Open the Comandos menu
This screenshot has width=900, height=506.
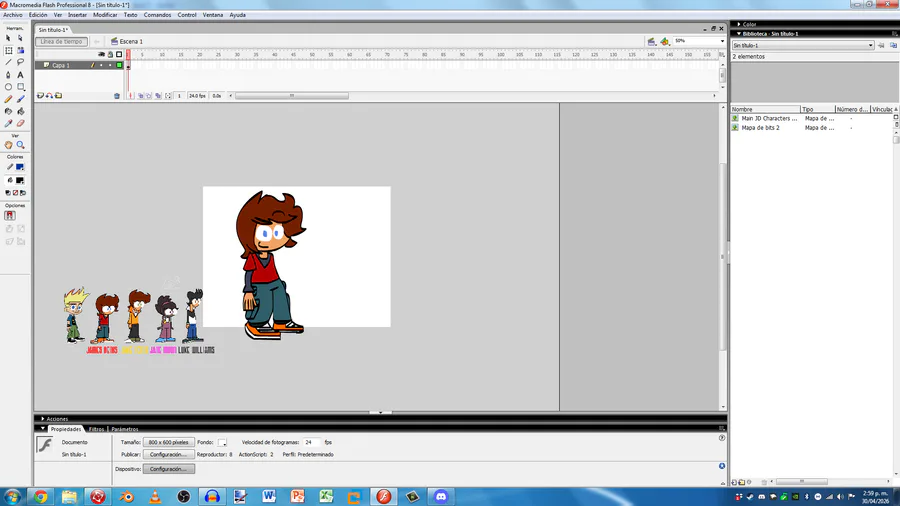click(157, 15)
